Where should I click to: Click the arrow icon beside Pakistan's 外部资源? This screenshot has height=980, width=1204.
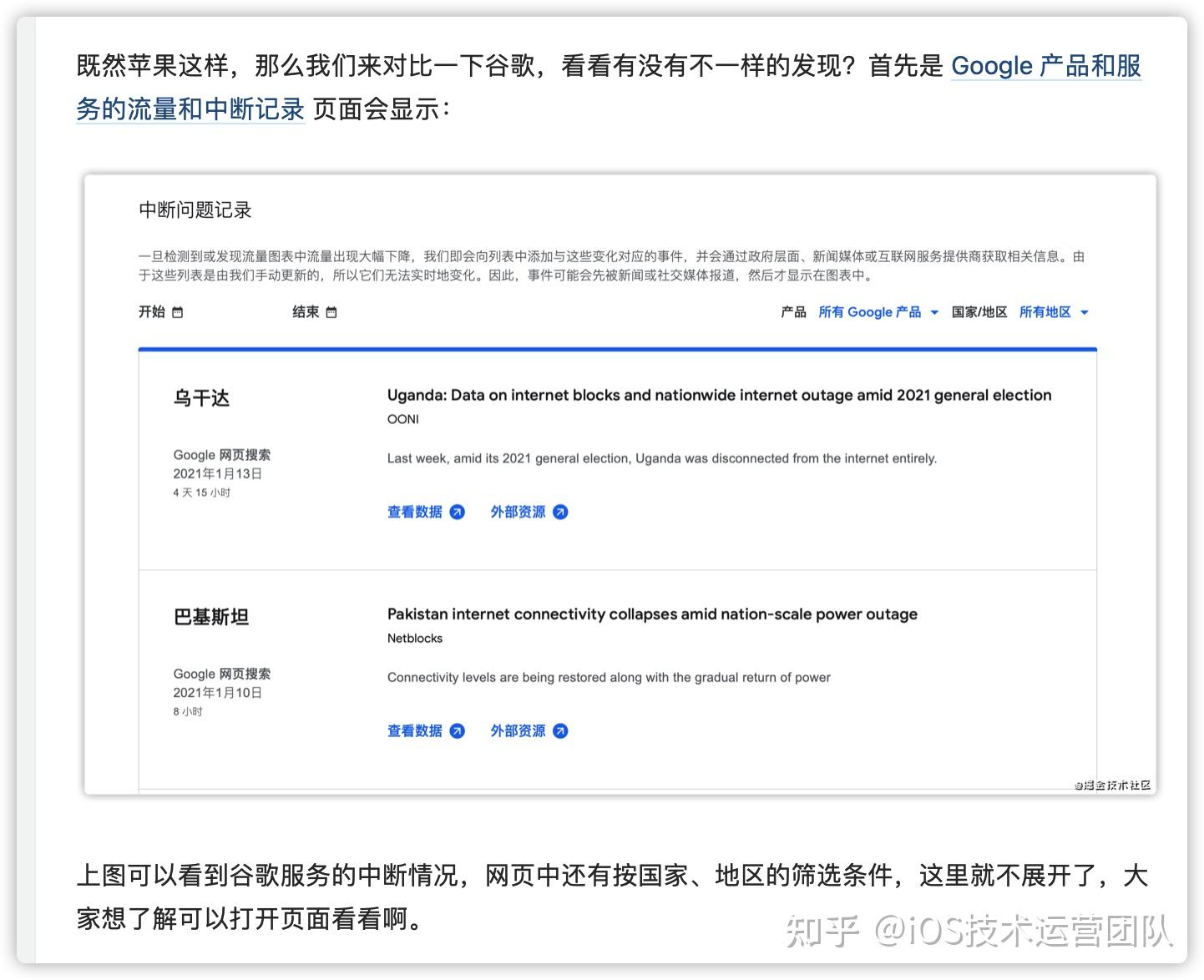561,730
